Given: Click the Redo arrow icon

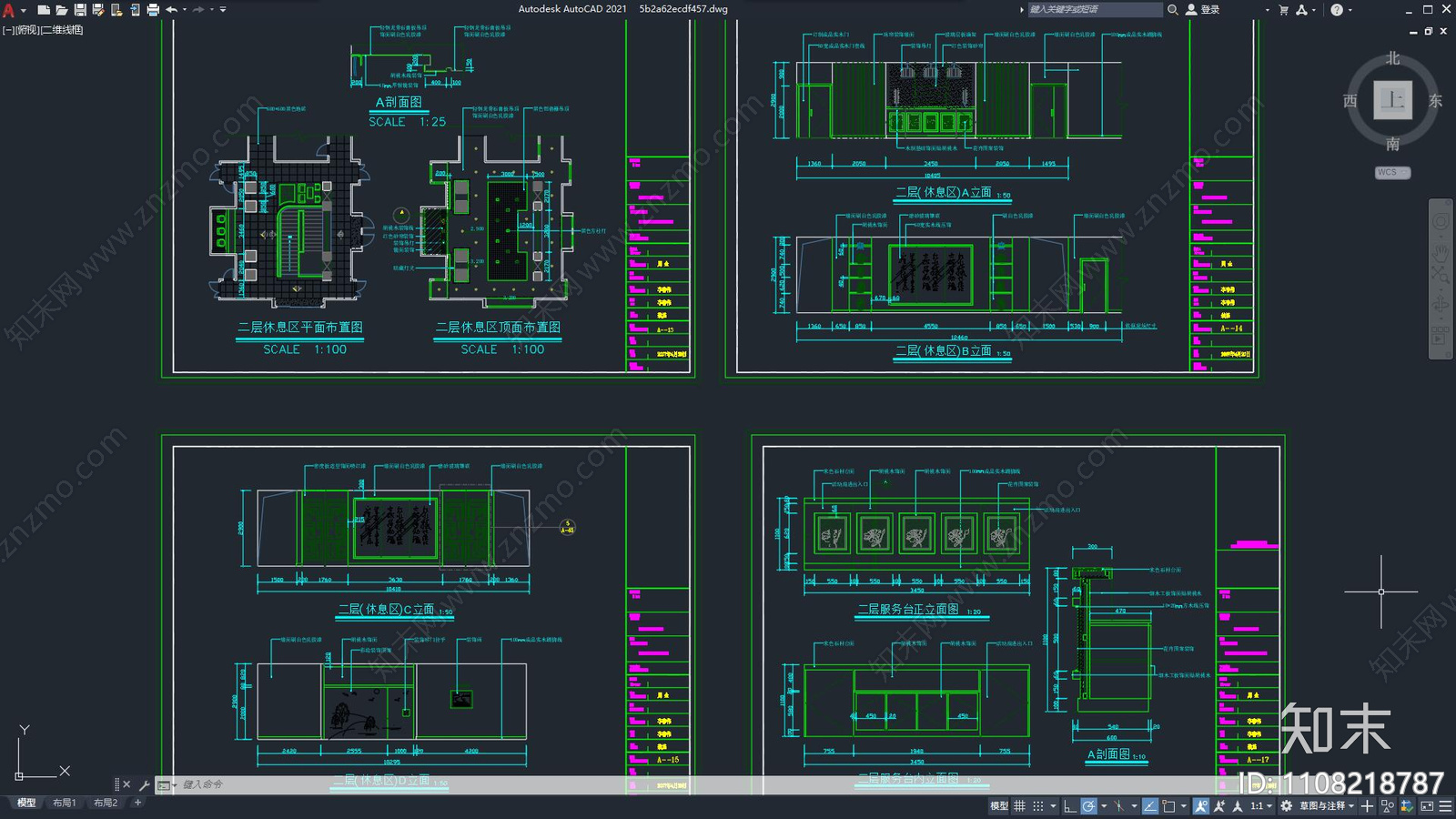Looking at the screenshot, I should pos(198,10).
